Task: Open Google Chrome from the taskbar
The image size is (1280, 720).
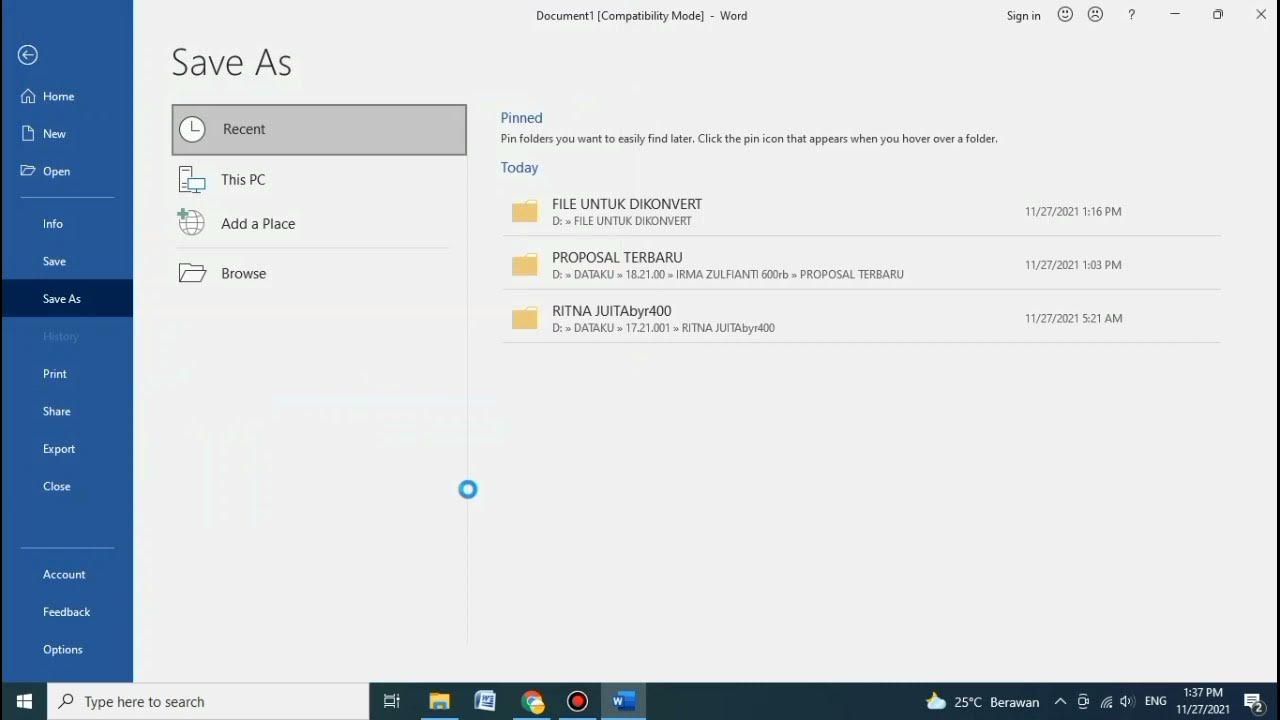Action: 532,702
